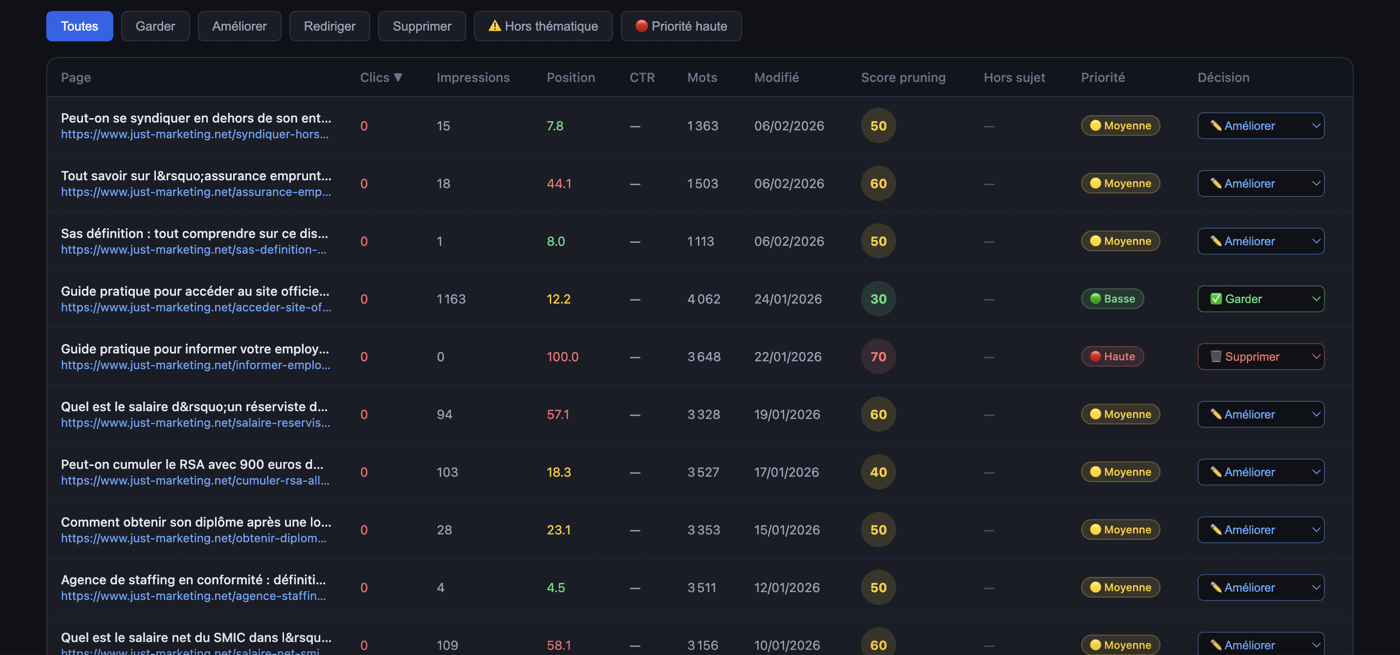
Task: Open decision dropdown for salaire réserviste row
Action: point(1261,414)
